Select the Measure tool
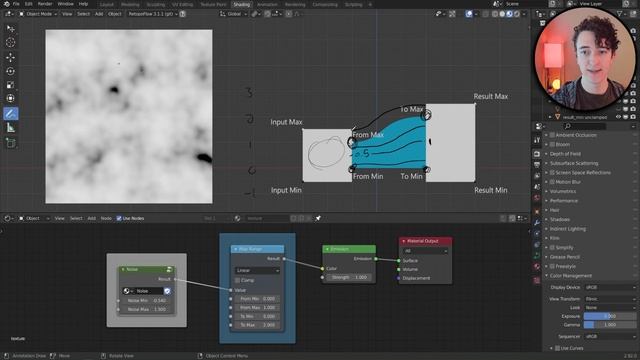This screenshot has width=640, height=360. point(11,128)
